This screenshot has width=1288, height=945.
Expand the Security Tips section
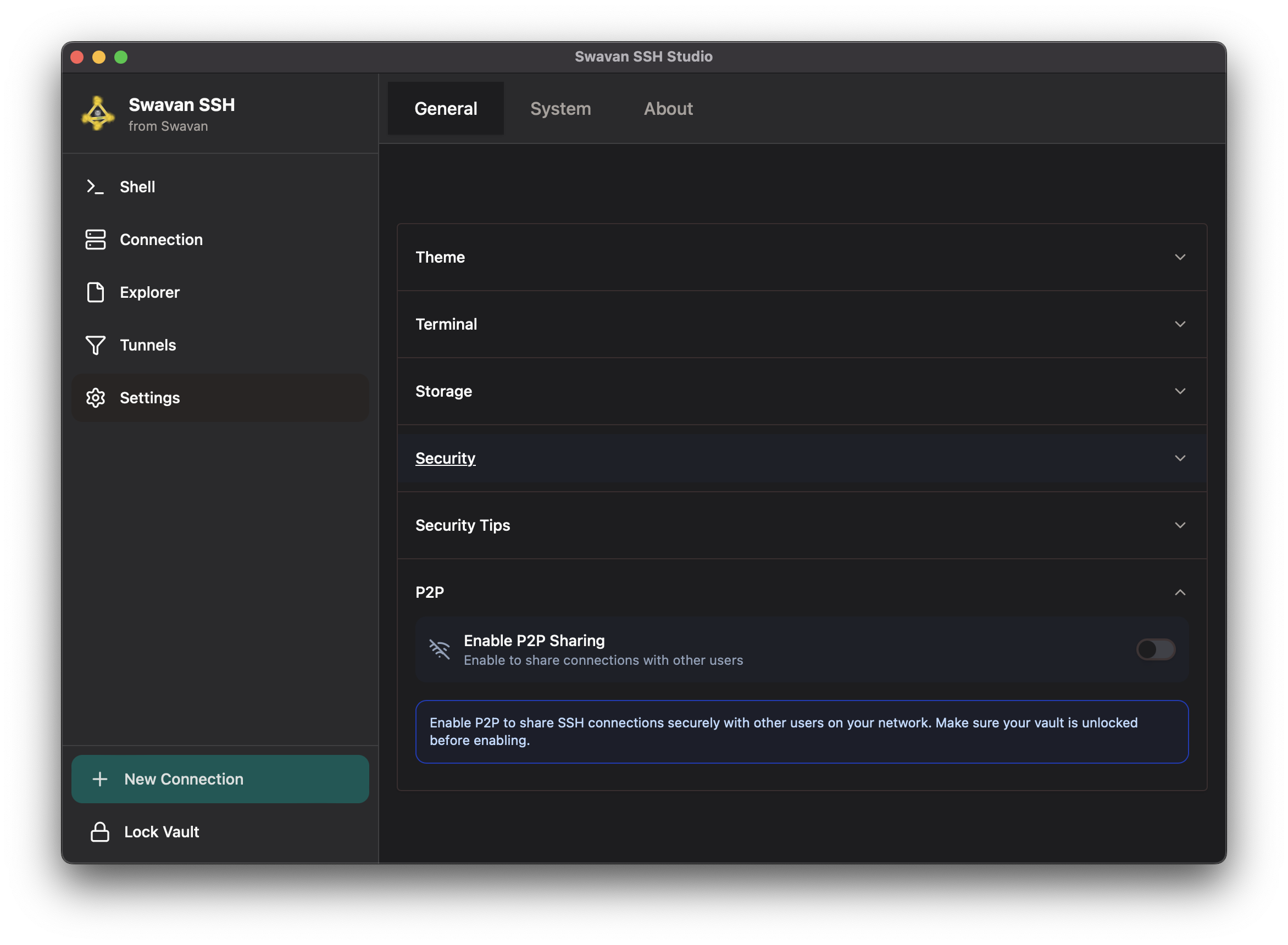pyautogui.click(x=1180, y=525)
